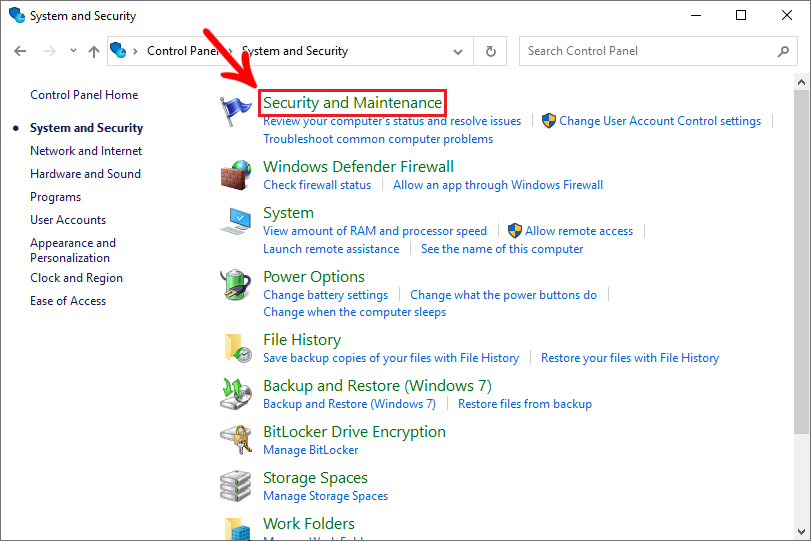811x541 pixels.
Task: Open the Security and Maintenance heading
Action: coord(352,102)
